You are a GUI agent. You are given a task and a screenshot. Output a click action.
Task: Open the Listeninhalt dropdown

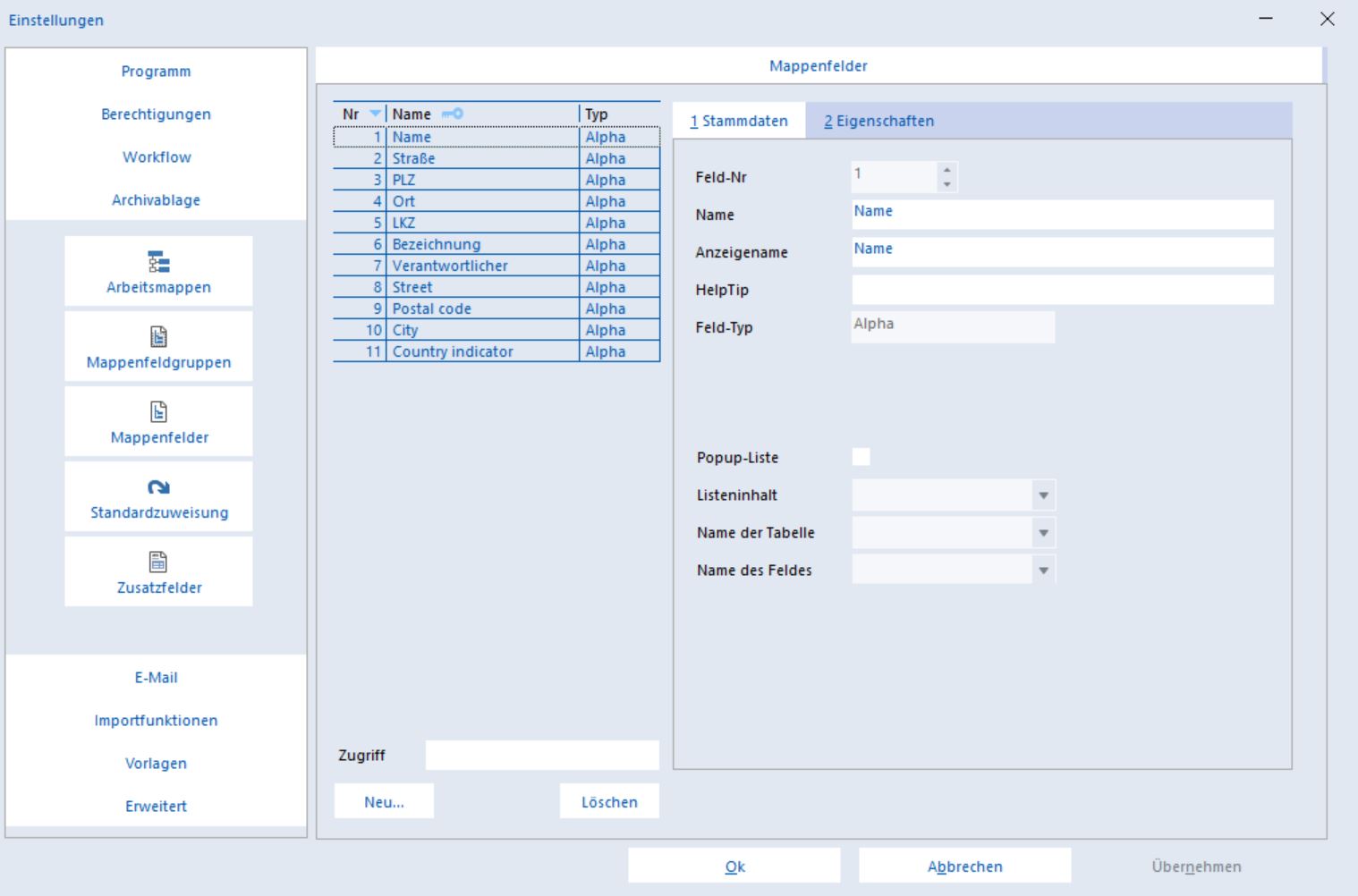coord(1043,495)
